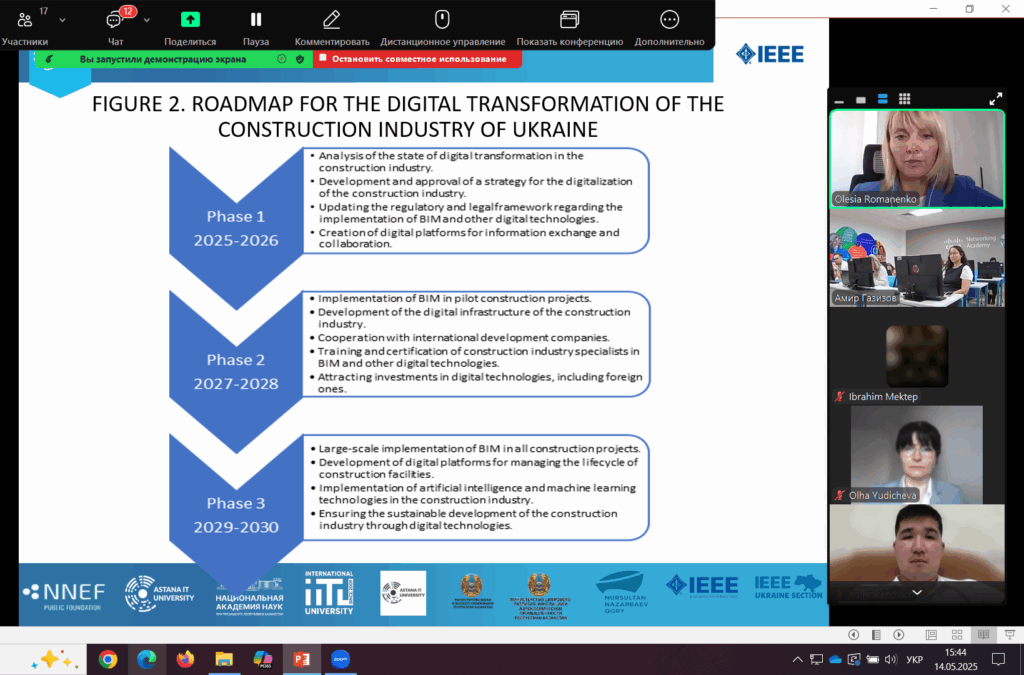Click the green shield security icon
The height and width of the screenshot is (675, 1024).
(x=300, y=59)
